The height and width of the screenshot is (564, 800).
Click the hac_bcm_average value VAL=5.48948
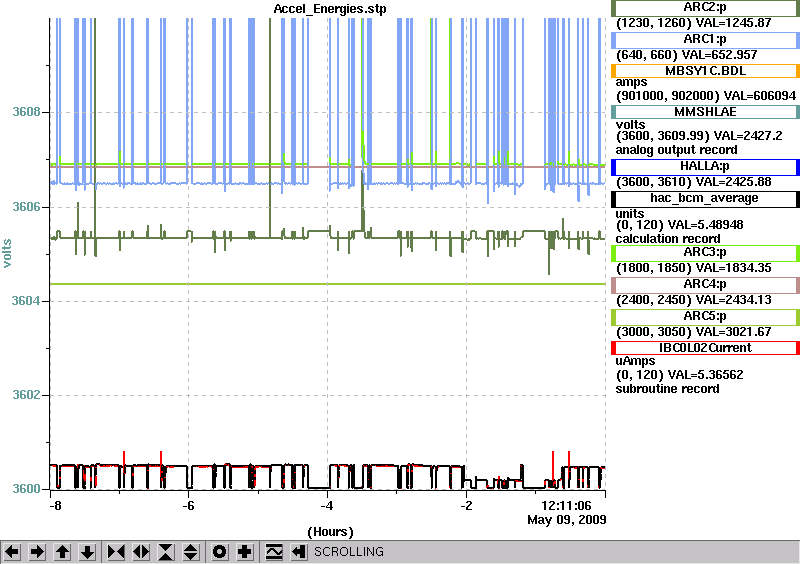706,225
